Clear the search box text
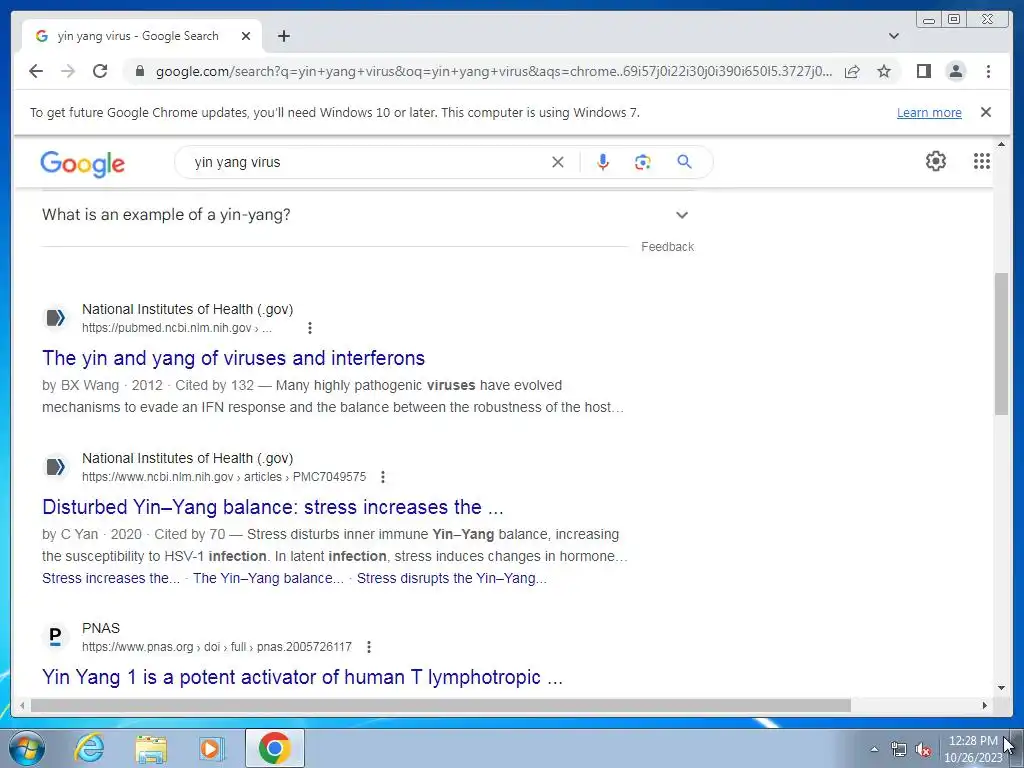Viewport: 1024px width, 768px height. tap(558, 162)
